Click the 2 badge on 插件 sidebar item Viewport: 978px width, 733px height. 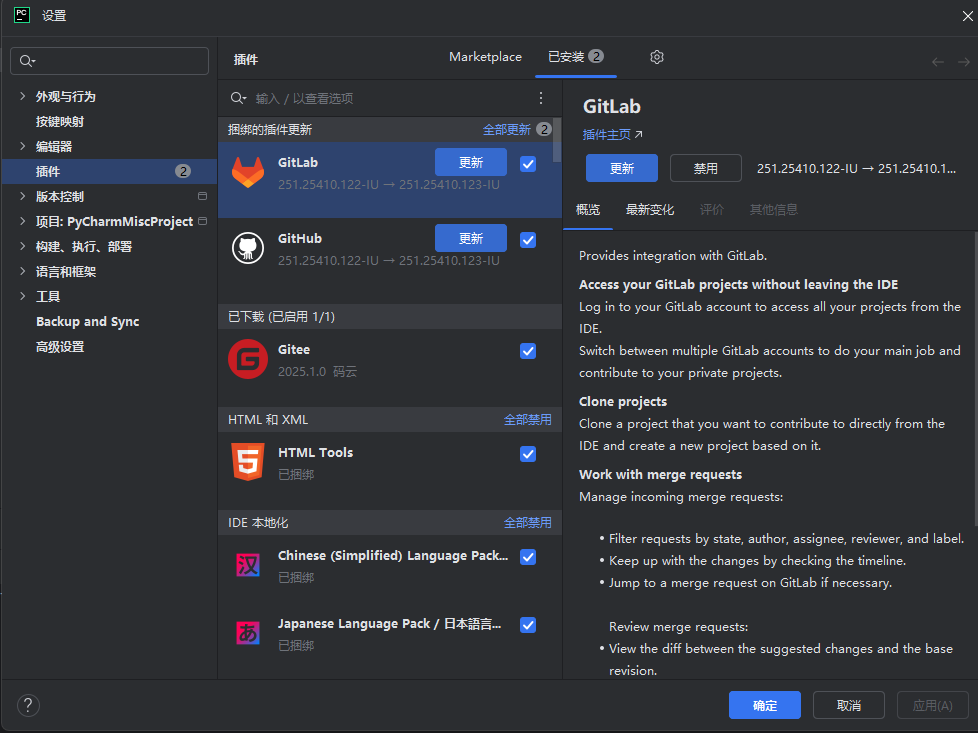(183, 171)
